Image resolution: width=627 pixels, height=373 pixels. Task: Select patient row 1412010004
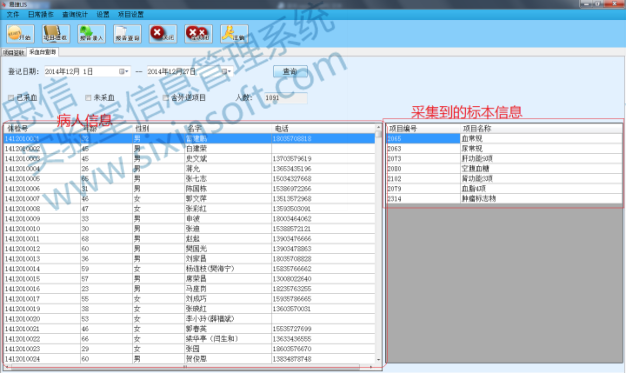pyautogui.click(x=189, y=169)
